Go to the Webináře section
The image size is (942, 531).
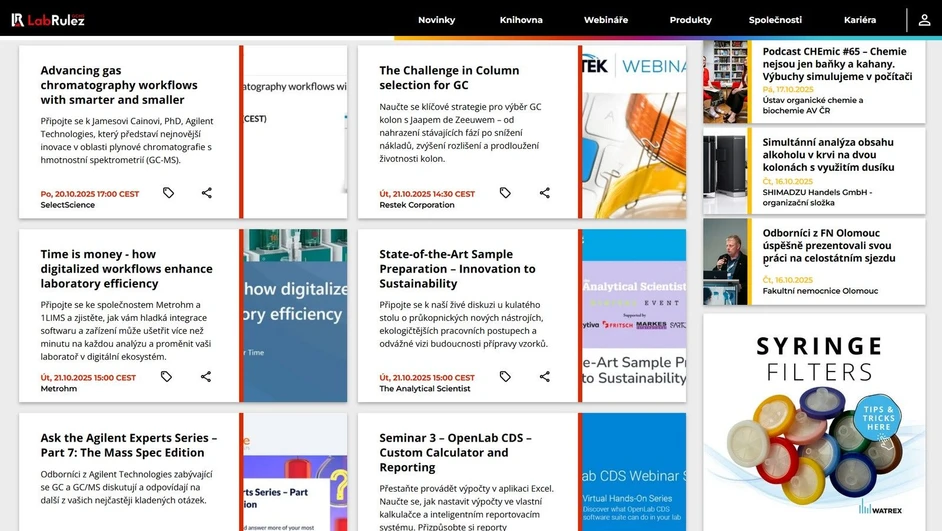pyautogui.click(x=606, y=20)
